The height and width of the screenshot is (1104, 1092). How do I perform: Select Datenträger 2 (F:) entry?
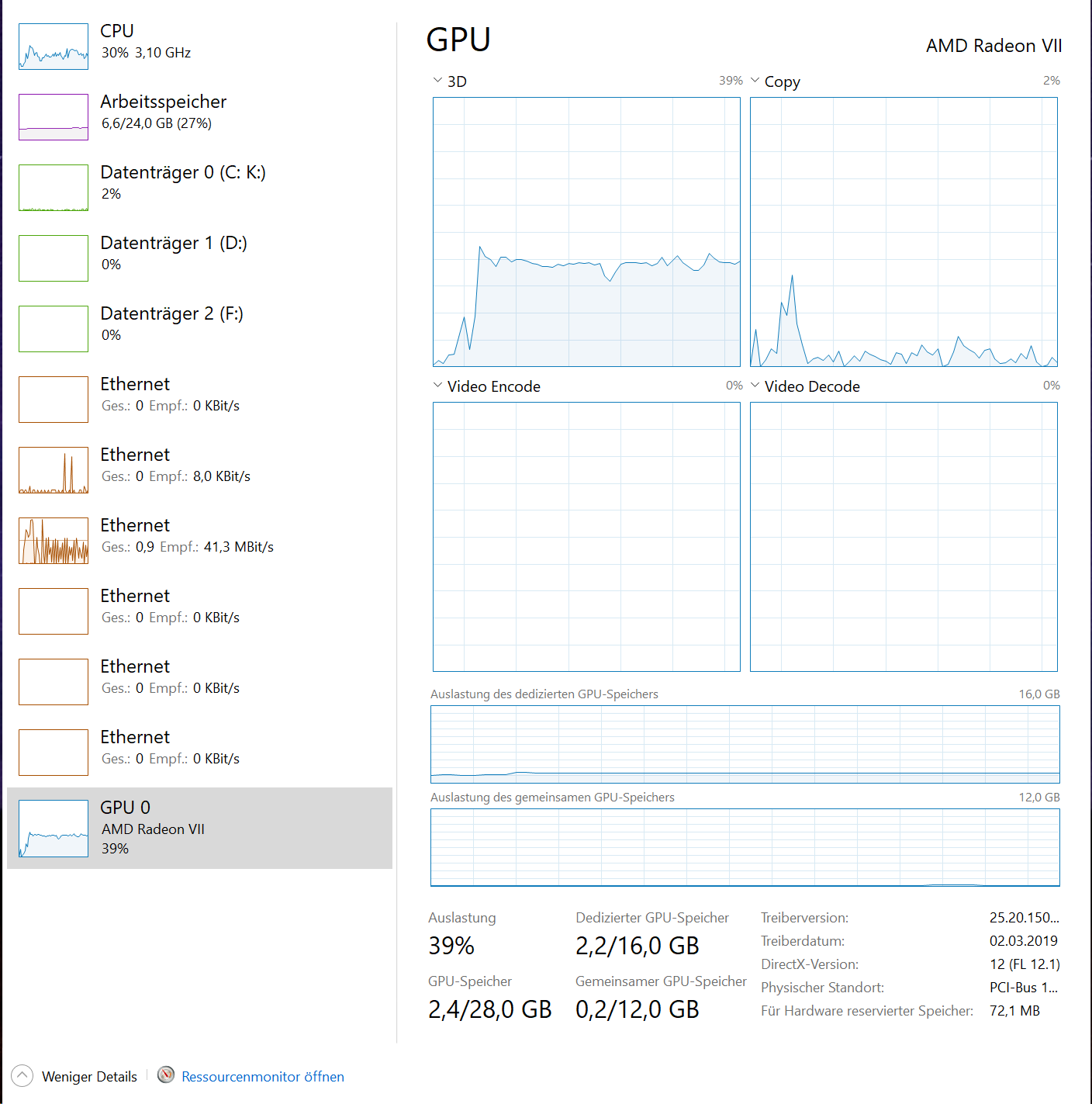point(199,329)
